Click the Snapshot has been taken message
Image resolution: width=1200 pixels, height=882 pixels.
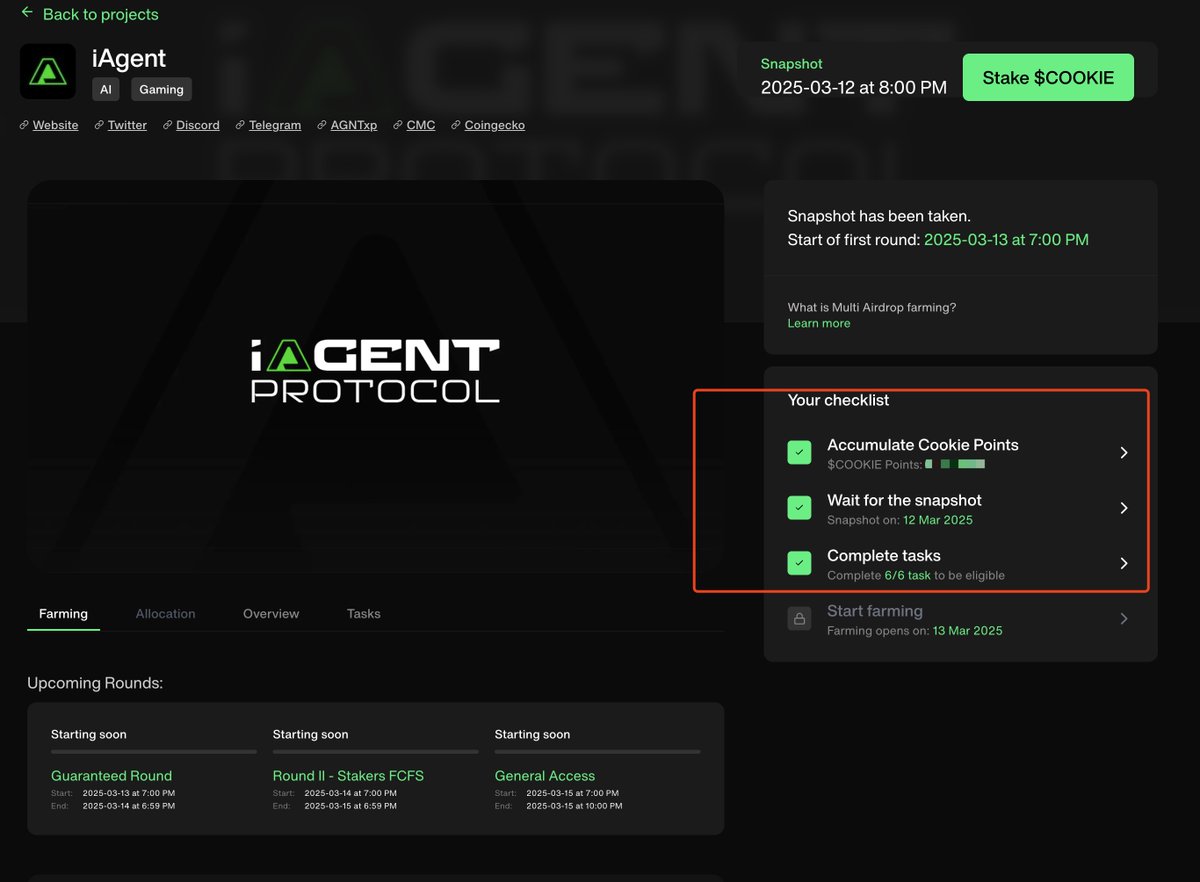pos(879,216)
